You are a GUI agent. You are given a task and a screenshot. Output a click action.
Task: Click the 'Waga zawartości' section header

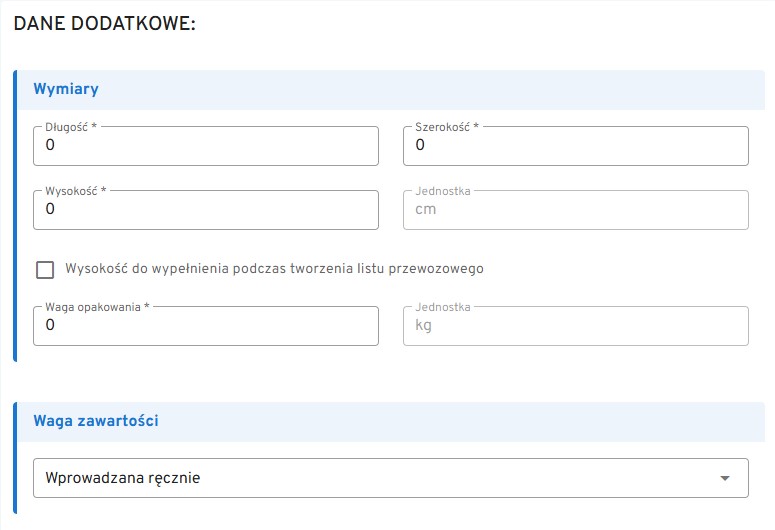click(x=96, y=421)
